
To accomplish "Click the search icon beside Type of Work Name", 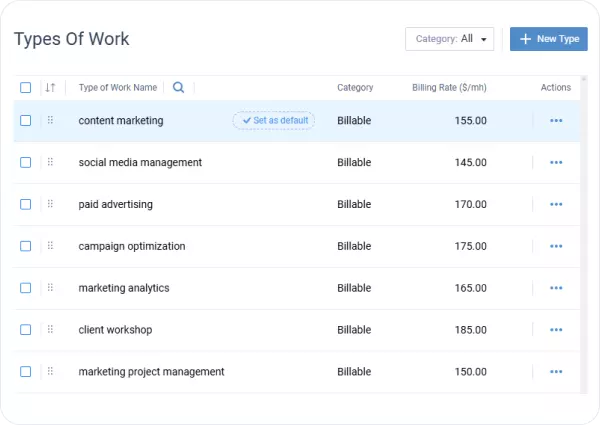I will (x=178, y=88).
